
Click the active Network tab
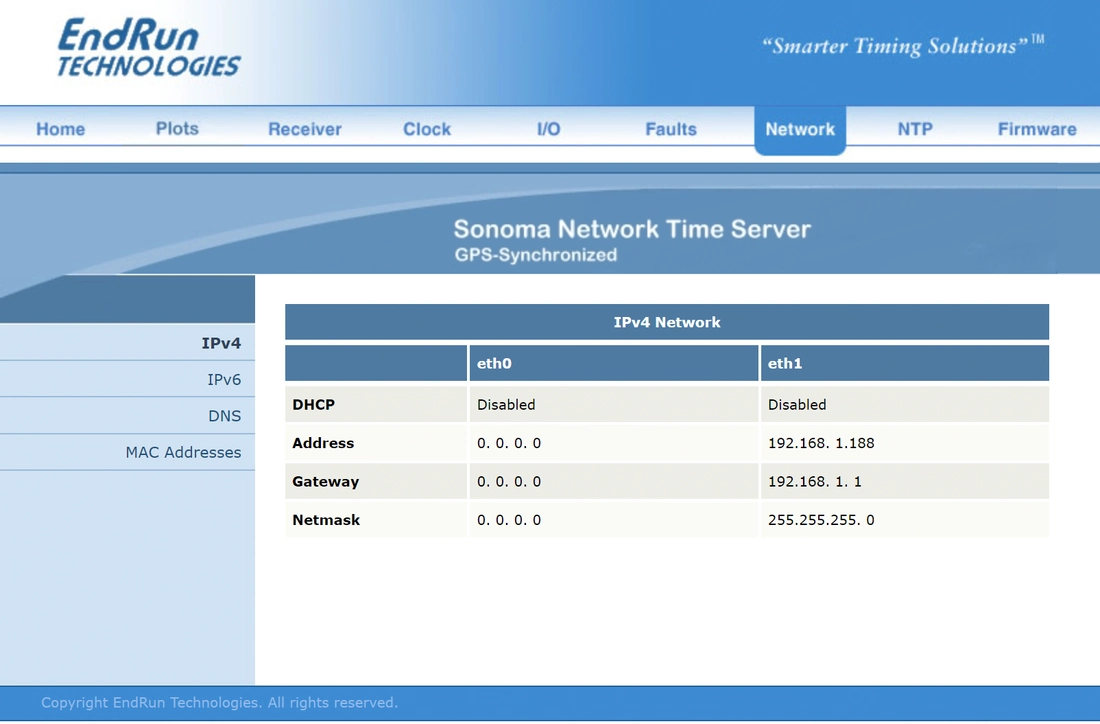point(800,130)
